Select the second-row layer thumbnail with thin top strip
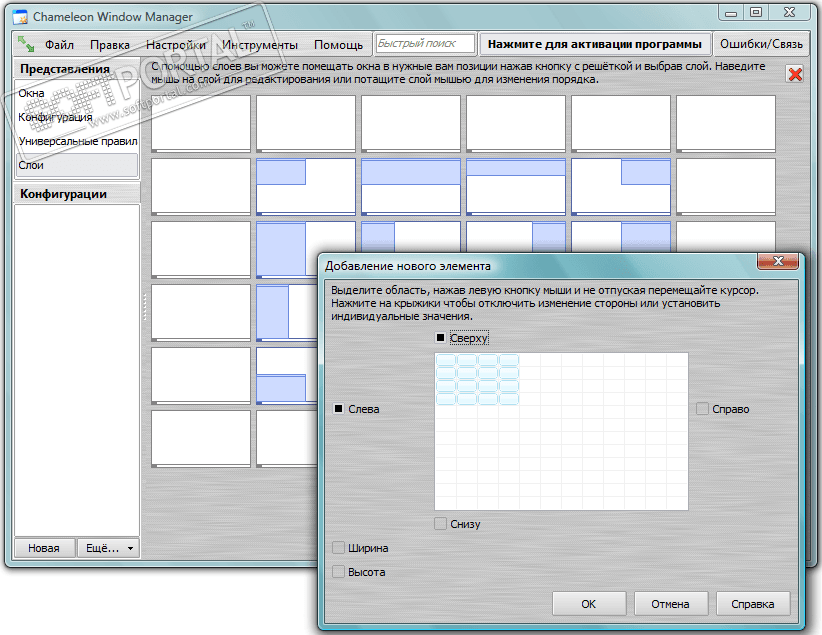 point(516,187)
